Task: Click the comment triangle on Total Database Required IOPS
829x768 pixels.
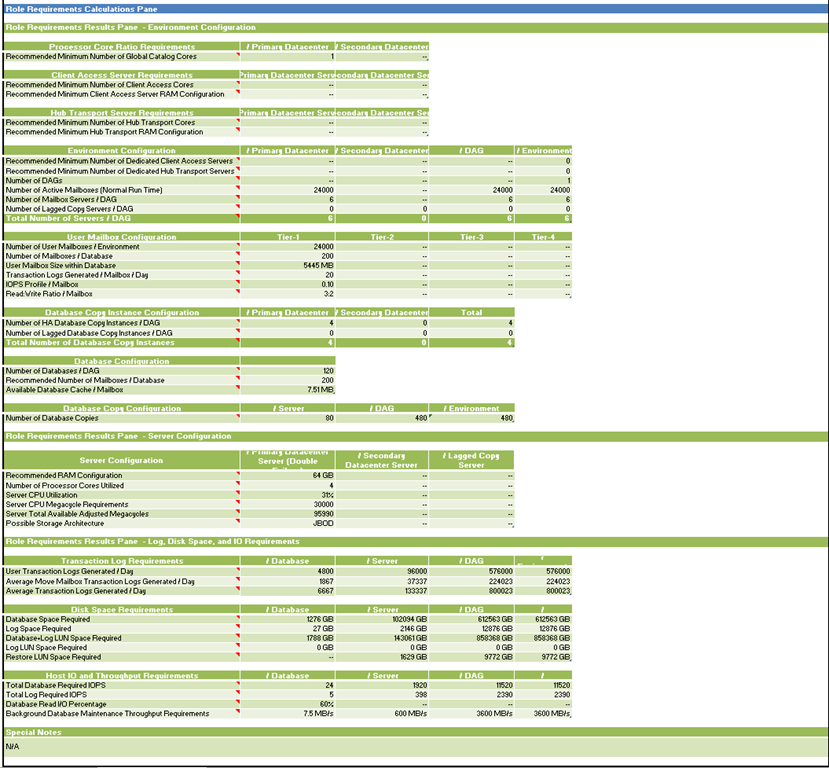Action: point(238,685)
